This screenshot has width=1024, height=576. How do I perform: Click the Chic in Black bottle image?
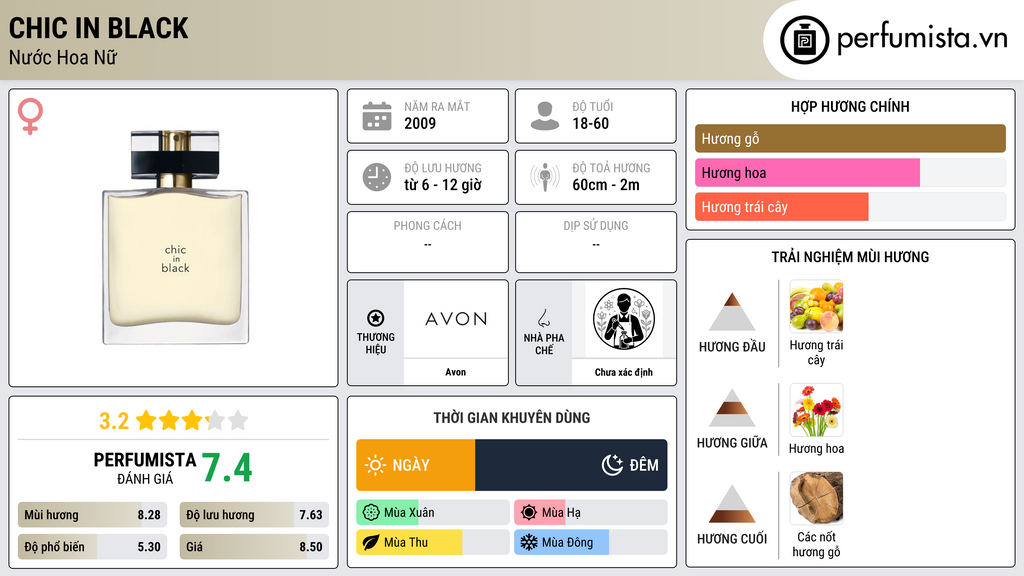coord(176,237)
